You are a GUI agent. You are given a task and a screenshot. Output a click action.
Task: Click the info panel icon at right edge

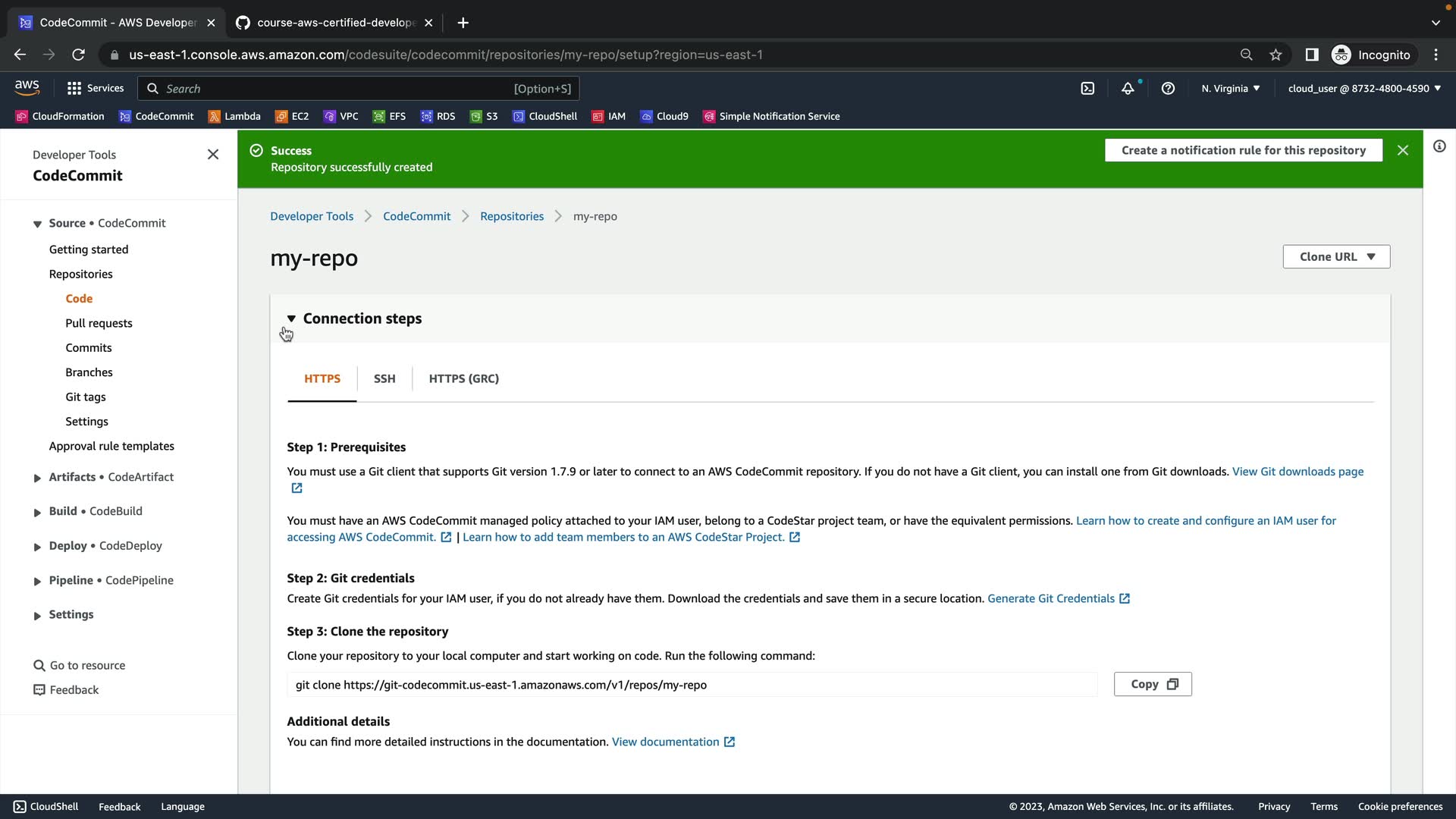(x=1439, y=146)
